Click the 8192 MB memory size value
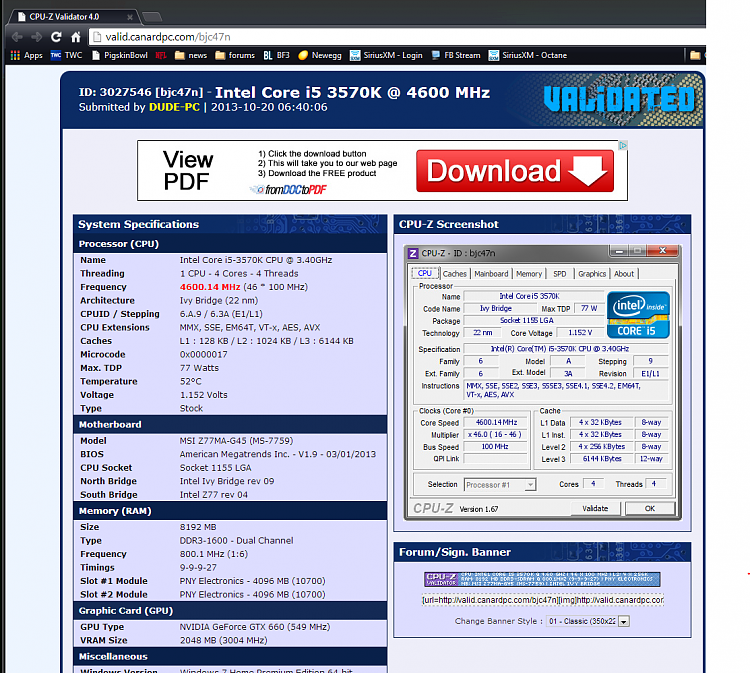Viewport: 750px width, 673px height. click(x=198, y=527)
